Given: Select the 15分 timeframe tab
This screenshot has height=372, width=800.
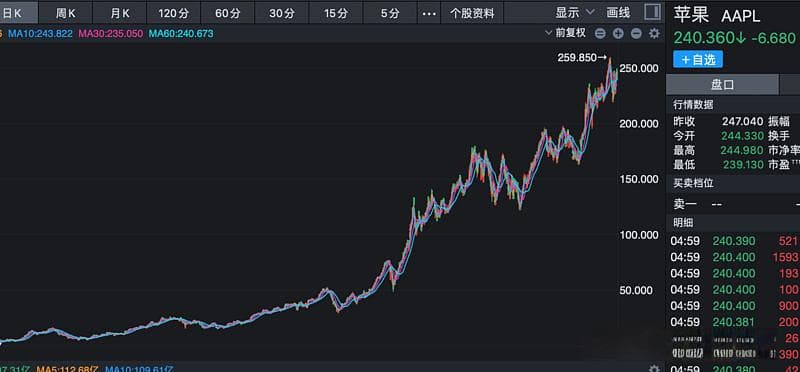Looking at the screenshot, I should (x=336, y=13).
